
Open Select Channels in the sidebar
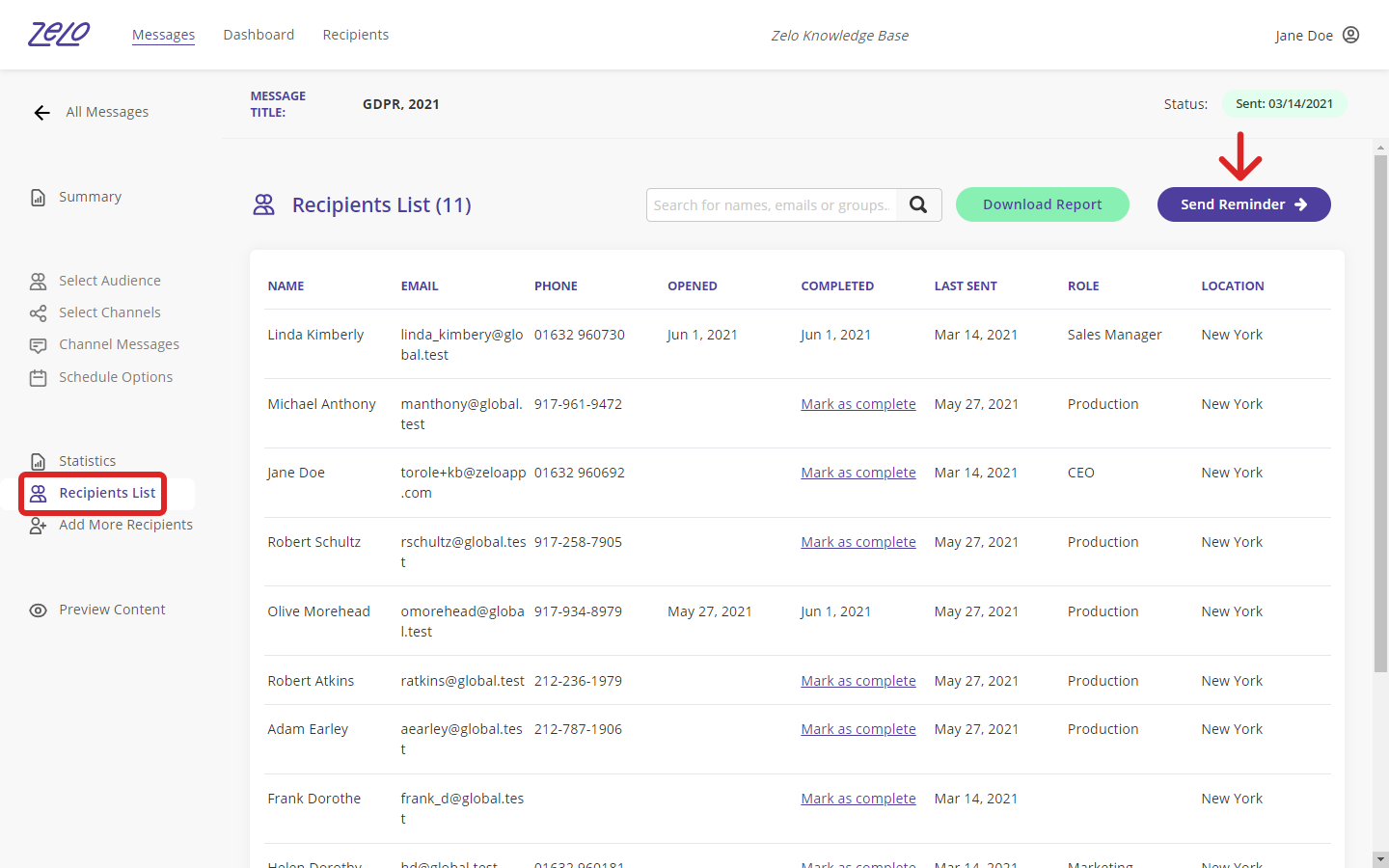110,312
